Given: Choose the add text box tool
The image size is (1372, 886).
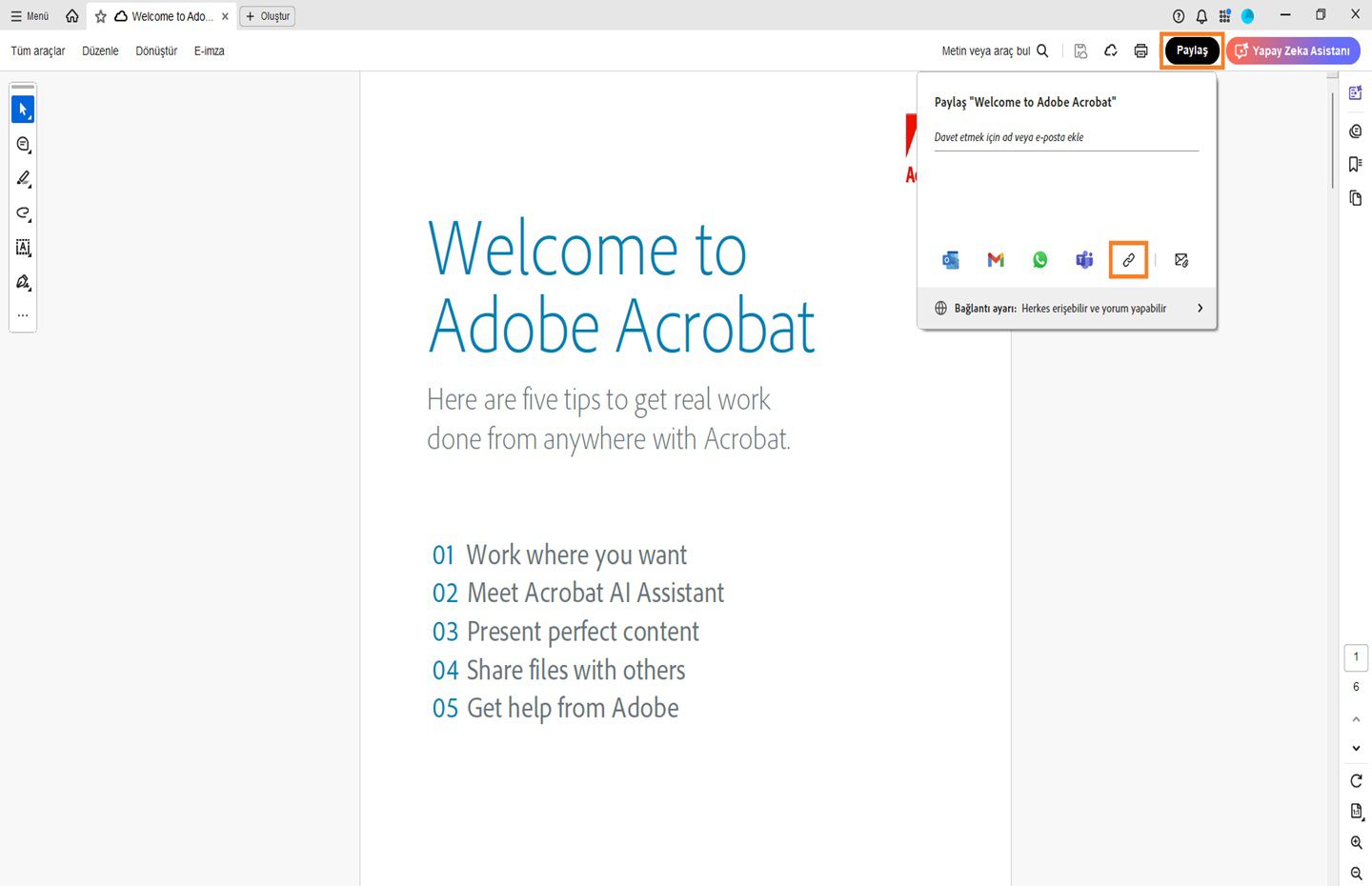Looking at the screenshot, I should point(23,248).
